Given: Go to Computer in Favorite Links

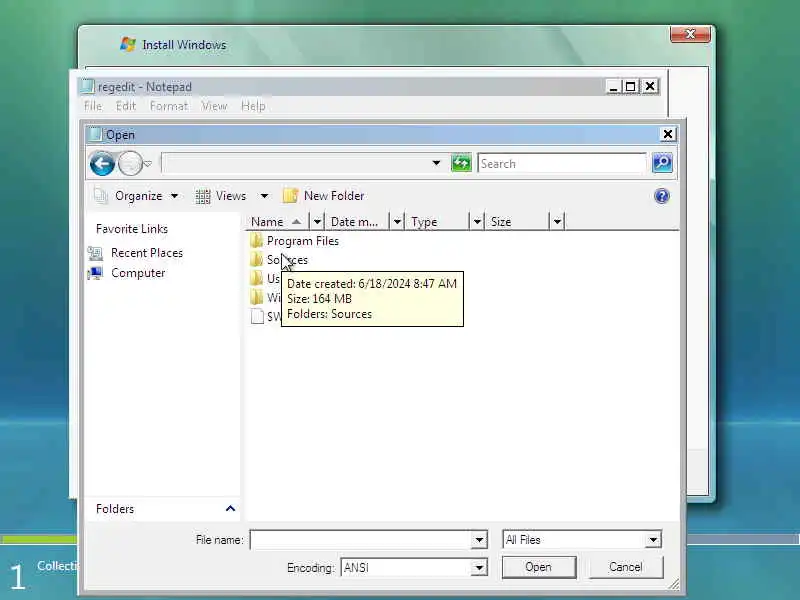Looking at the screenshot, I should coord(138,273).
